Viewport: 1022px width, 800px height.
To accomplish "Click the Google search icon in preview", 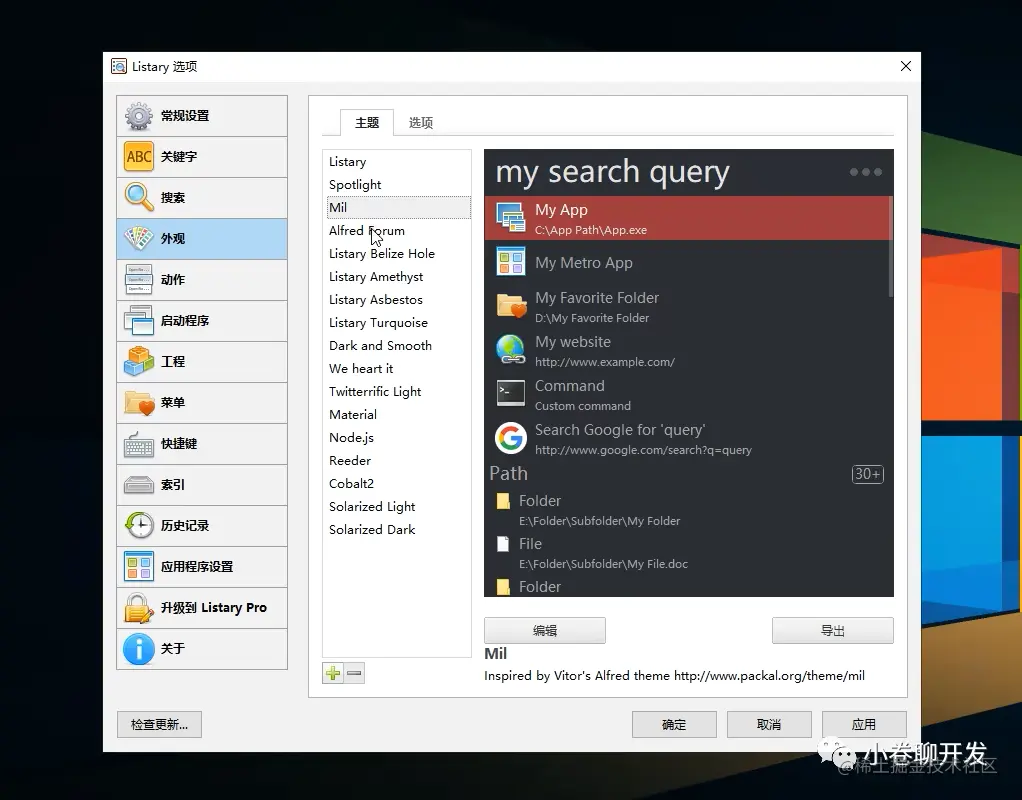I will (510, 438).
